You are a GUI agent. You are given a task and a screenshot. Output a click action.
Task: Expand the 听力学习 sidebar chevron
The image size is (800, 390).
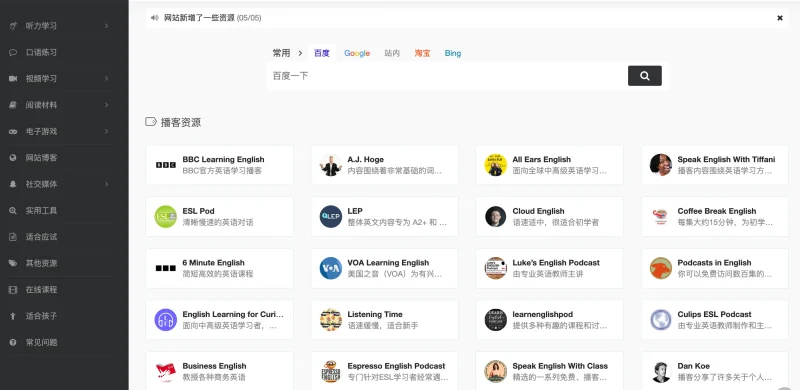(107, 26)
